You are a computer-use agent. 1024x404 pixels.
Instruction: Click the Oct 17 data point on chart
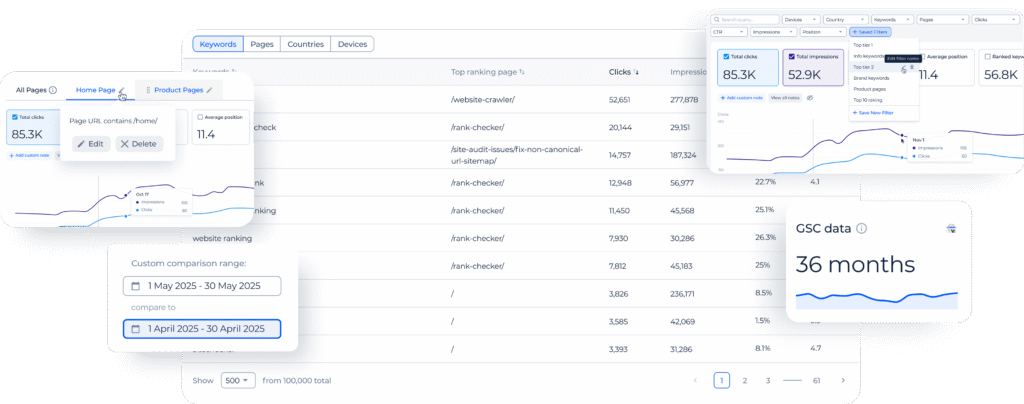[127, 194]
